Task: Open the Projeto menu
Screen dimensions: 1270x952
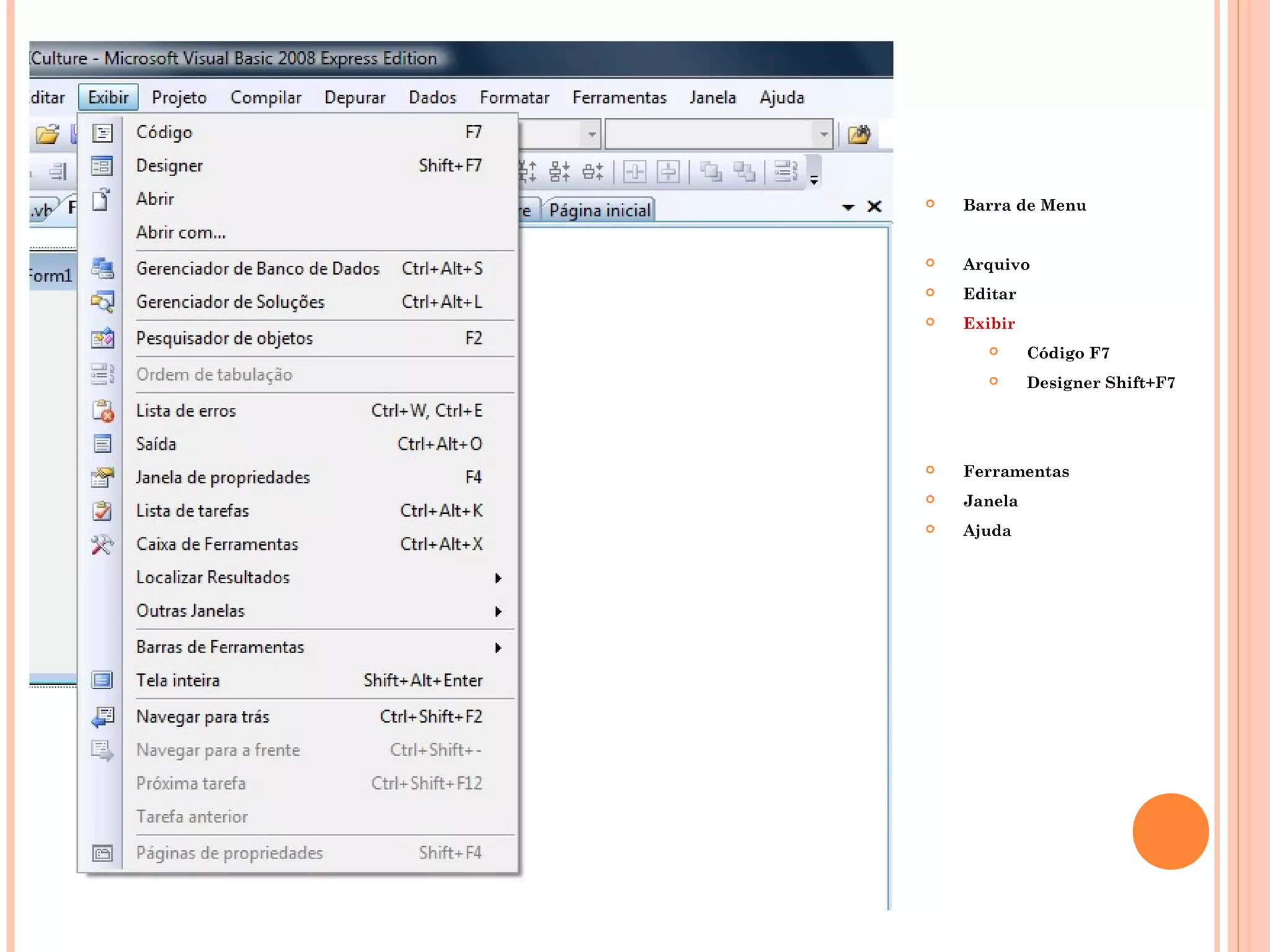Action: (179, 97)
